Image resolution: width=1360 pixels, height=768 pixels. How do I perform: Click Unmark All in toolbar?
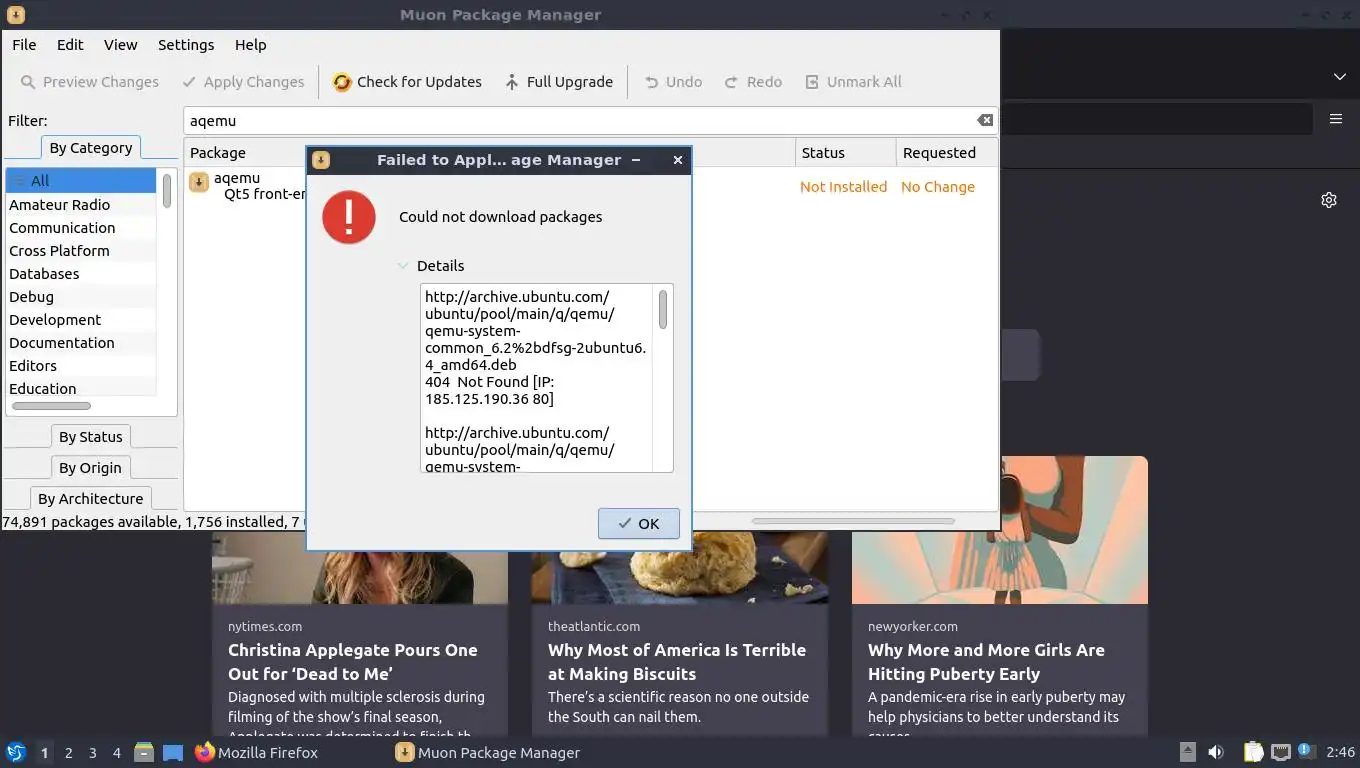tap(853, 82)
